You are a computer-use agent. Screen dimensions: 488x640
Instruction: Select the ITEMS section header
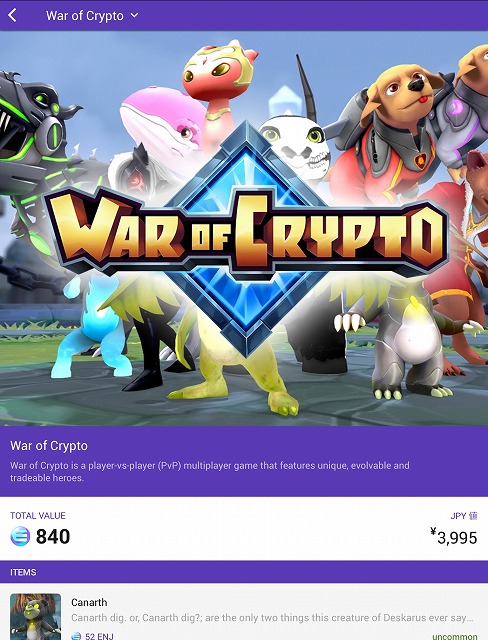point(23,572)
